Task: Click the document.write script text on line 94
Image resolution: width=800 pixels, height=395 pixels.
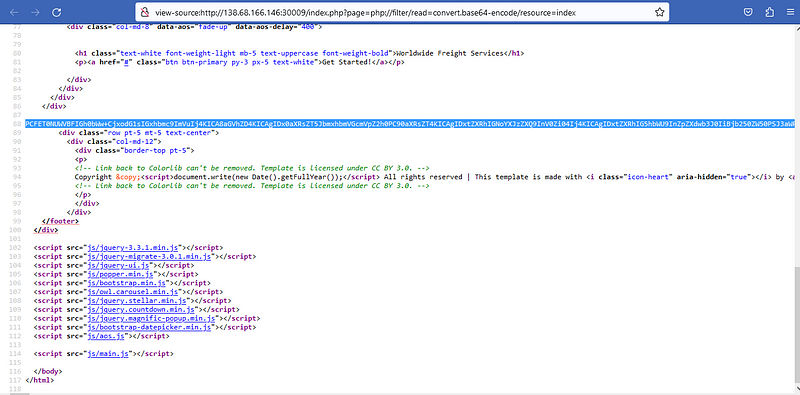Action: [259, 177]
